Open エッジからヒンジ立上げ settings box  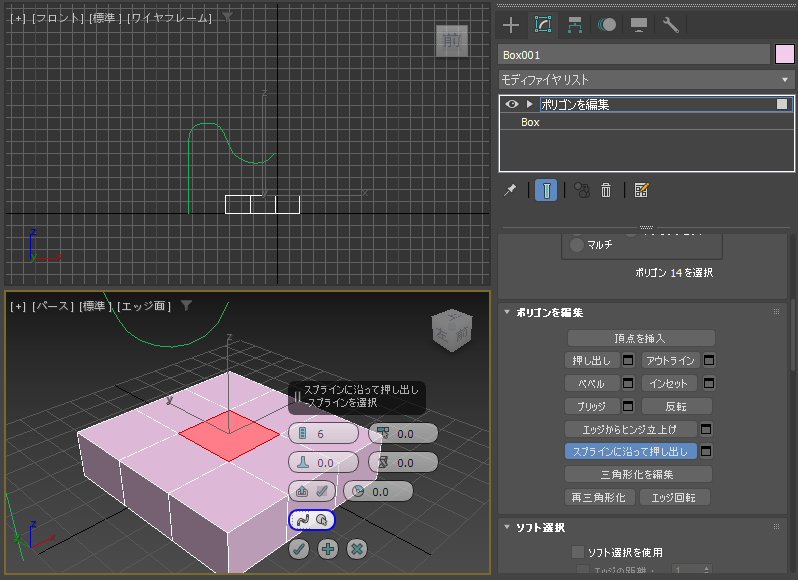705,429
